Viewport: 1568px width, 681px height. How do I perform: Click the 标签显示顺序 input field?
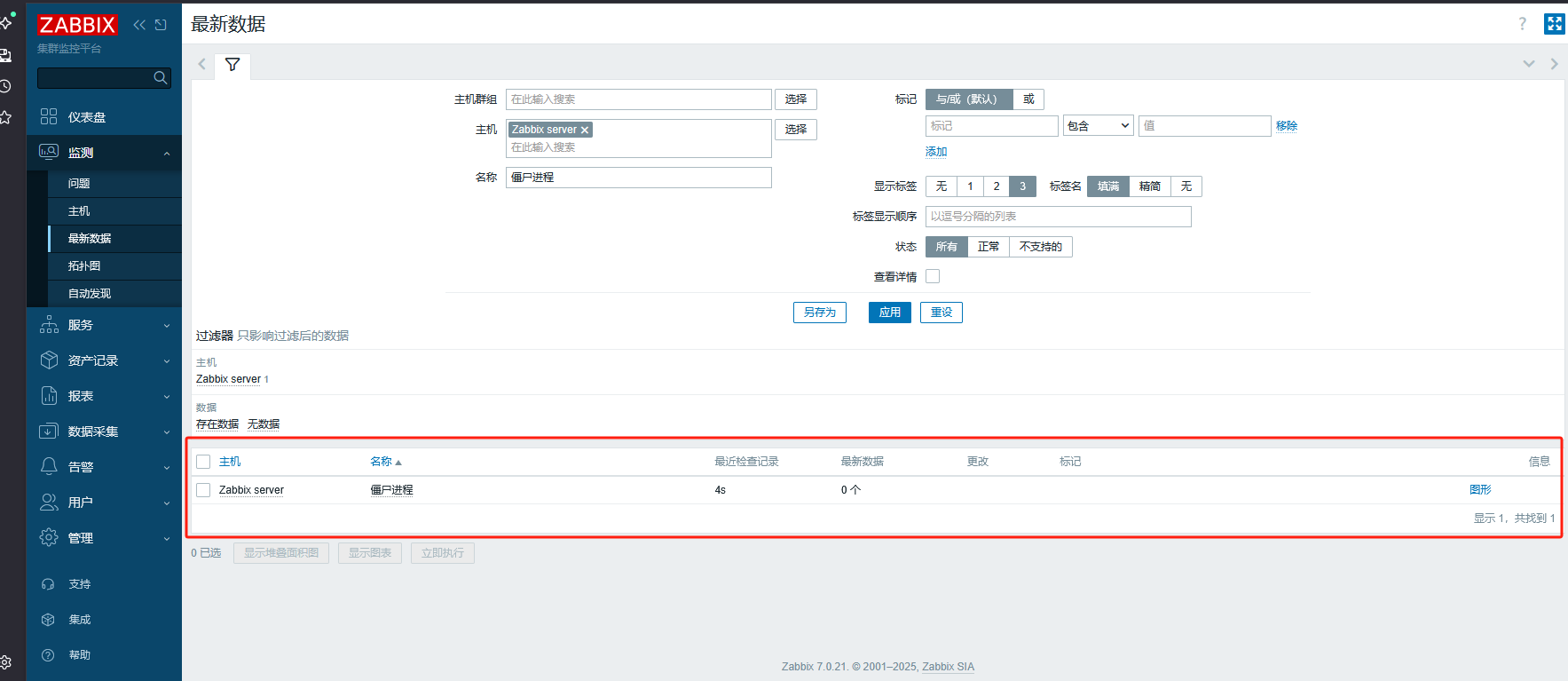[1059, 217]
